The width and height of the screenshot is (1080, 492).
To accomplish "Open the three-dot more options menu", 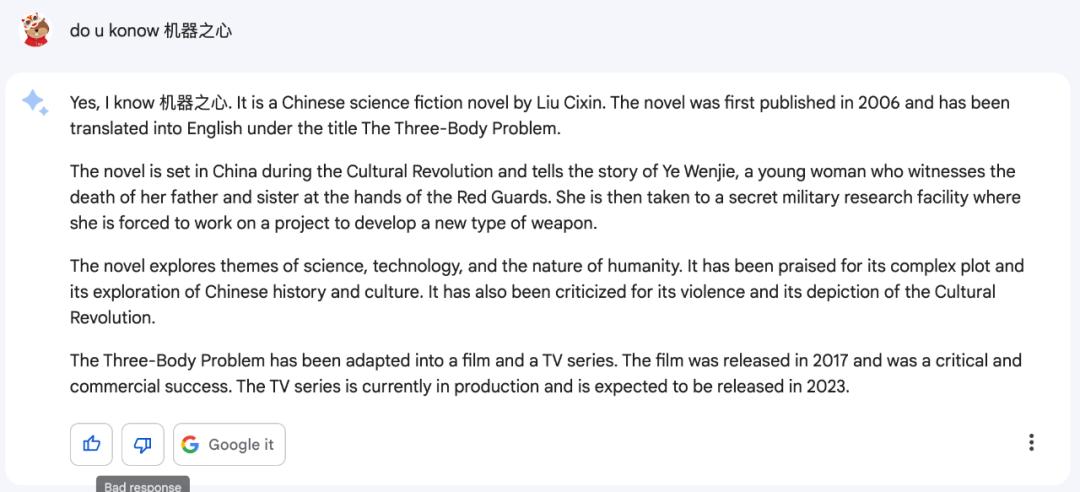I will coord(1031,443).
